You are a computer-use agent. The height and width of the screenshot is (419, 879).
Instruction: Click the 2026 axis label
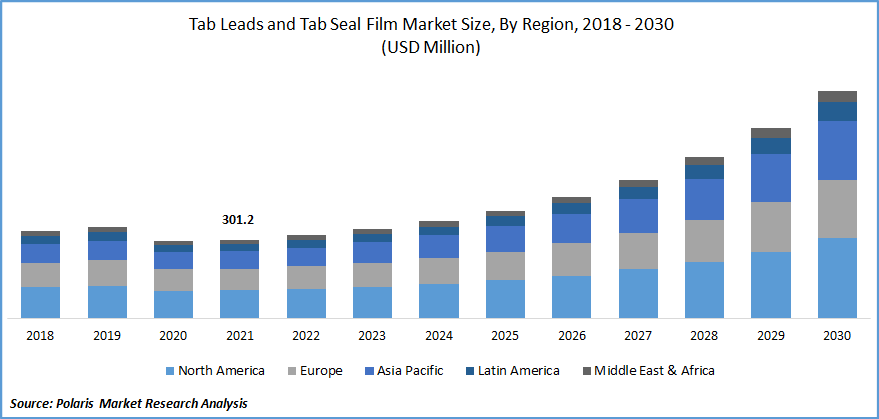[572, 336]
